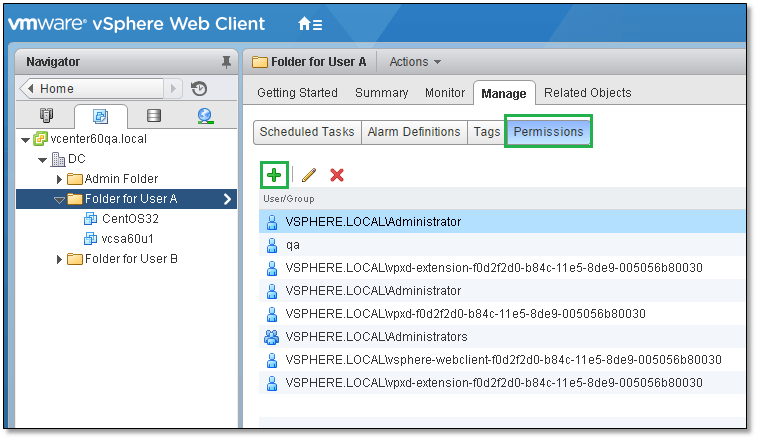Remove permission with red X icon
The width and height of the screenshot is (757, 439).
click(x=336, y=175)
